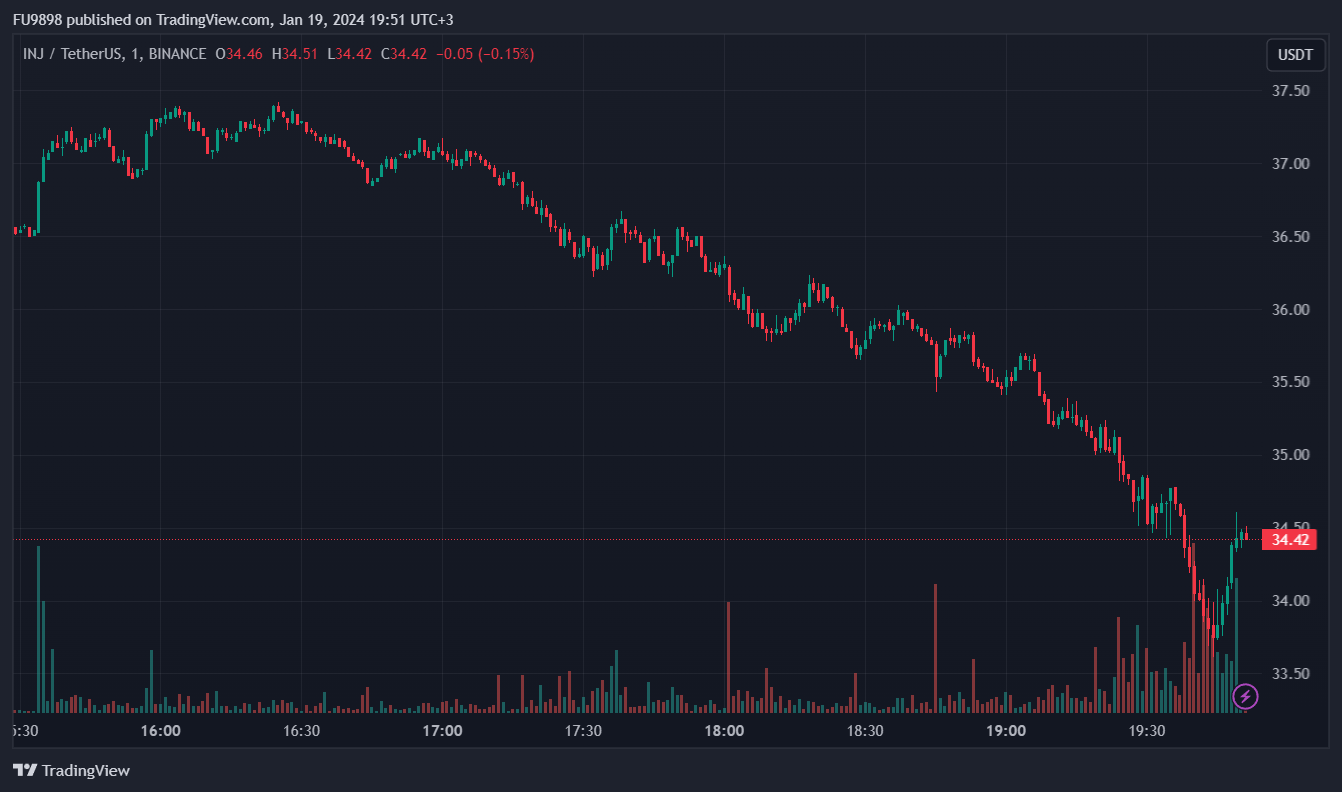Click the 35.00 price axis label

point(1290,455)
